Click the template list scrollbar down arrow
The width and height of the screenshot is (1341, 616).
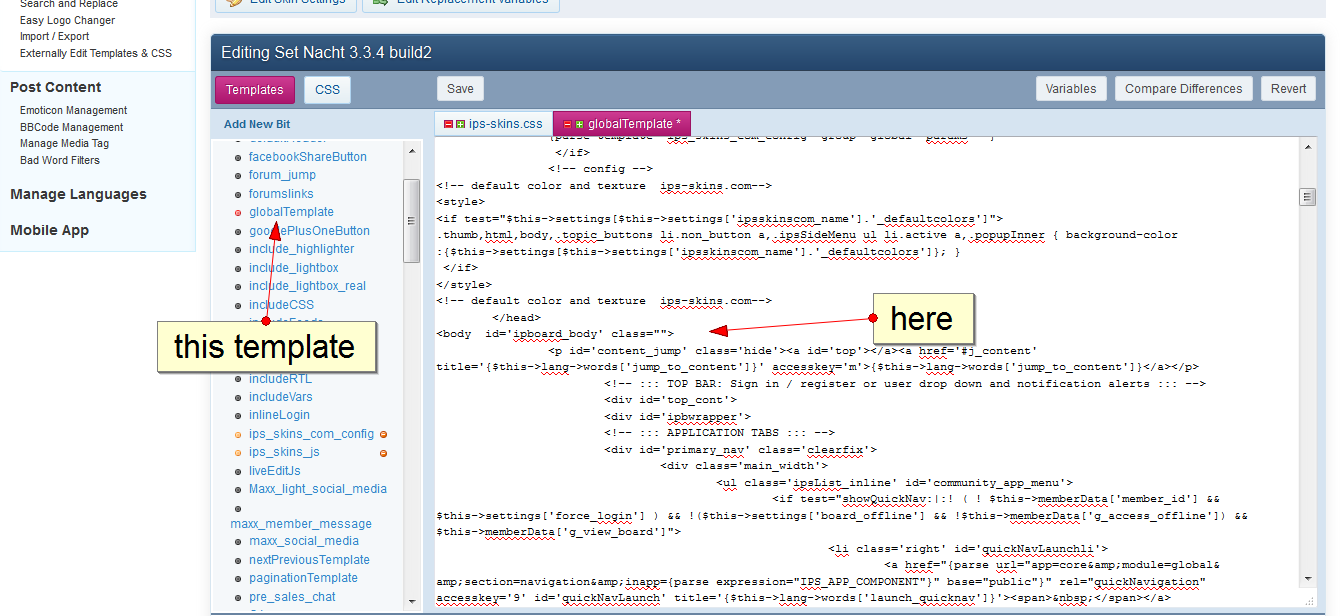[x=411, y=600]
